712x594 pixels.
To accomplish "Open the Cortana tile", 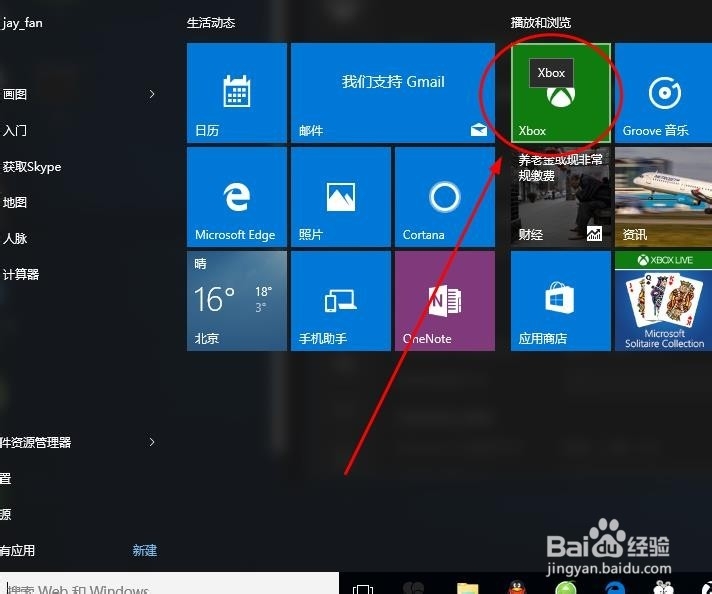I will point(445,197).
